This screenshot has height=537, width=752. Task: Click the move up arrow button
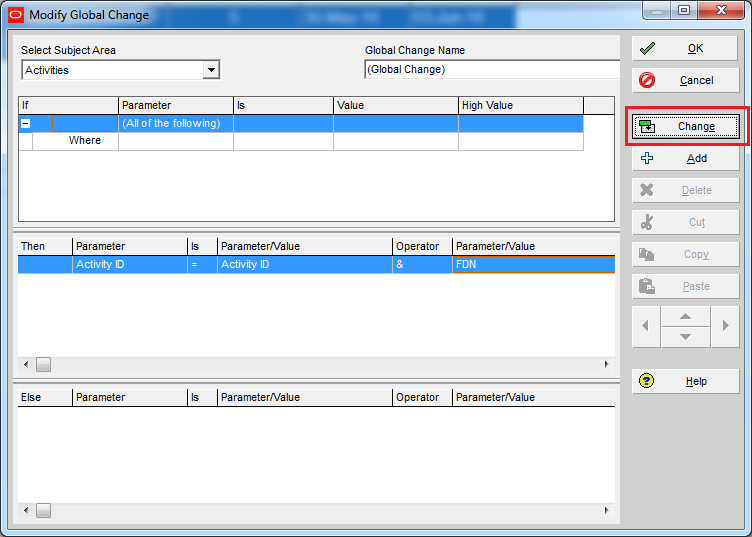[x=685, y=316]
